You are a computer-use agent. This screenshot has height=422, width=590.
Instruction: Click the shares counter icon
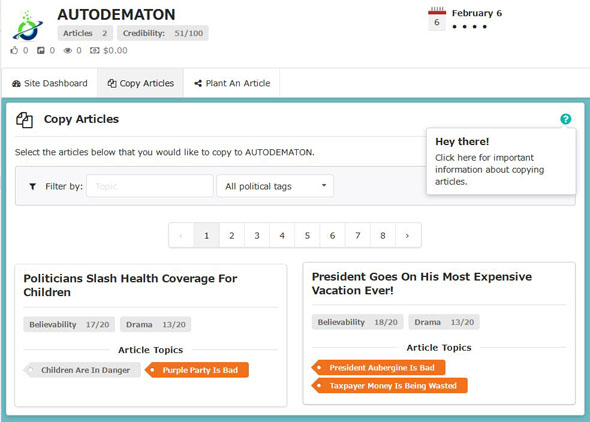click(x=41, y=50)
